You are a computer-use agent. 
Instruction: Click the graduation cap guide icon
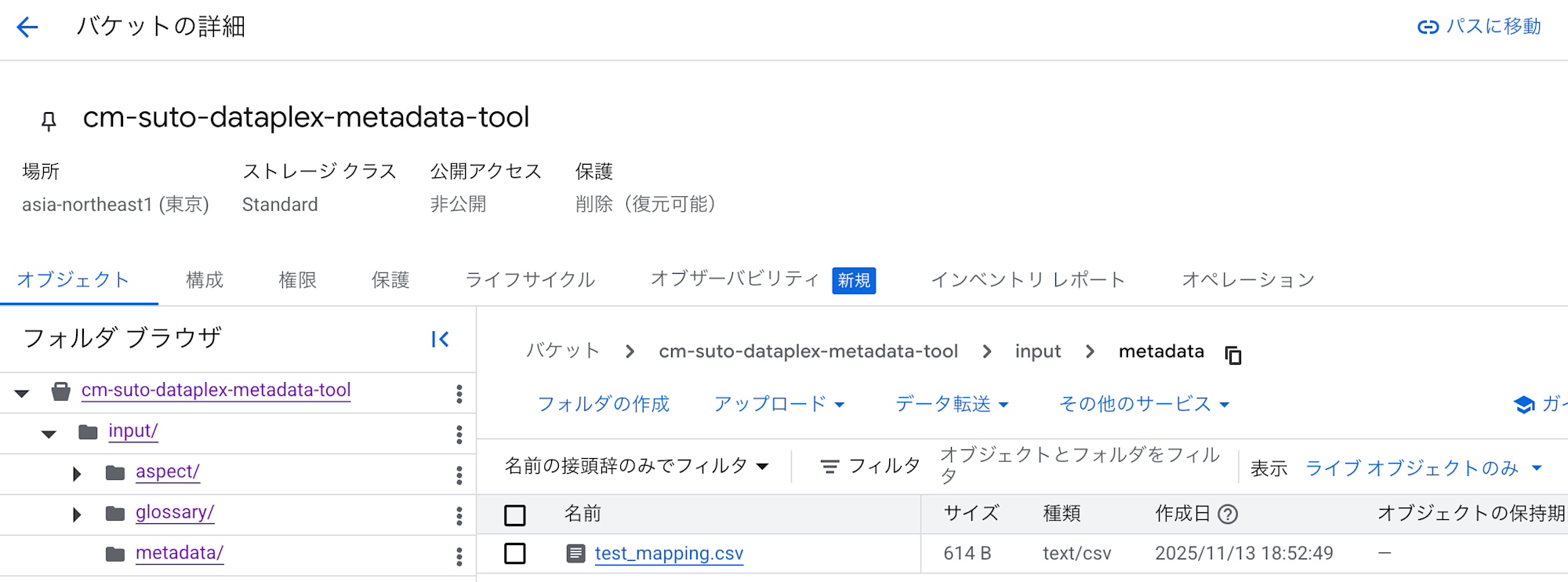[1524, 405]
